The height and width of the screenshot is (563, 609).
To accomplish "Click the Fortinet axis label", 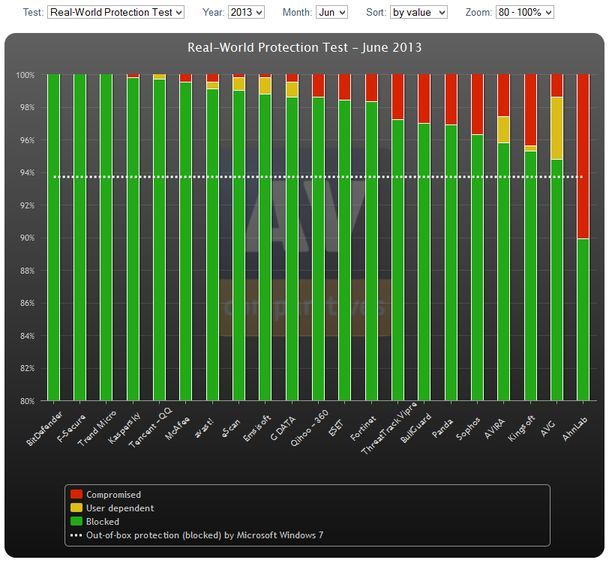I will (363, 428).
